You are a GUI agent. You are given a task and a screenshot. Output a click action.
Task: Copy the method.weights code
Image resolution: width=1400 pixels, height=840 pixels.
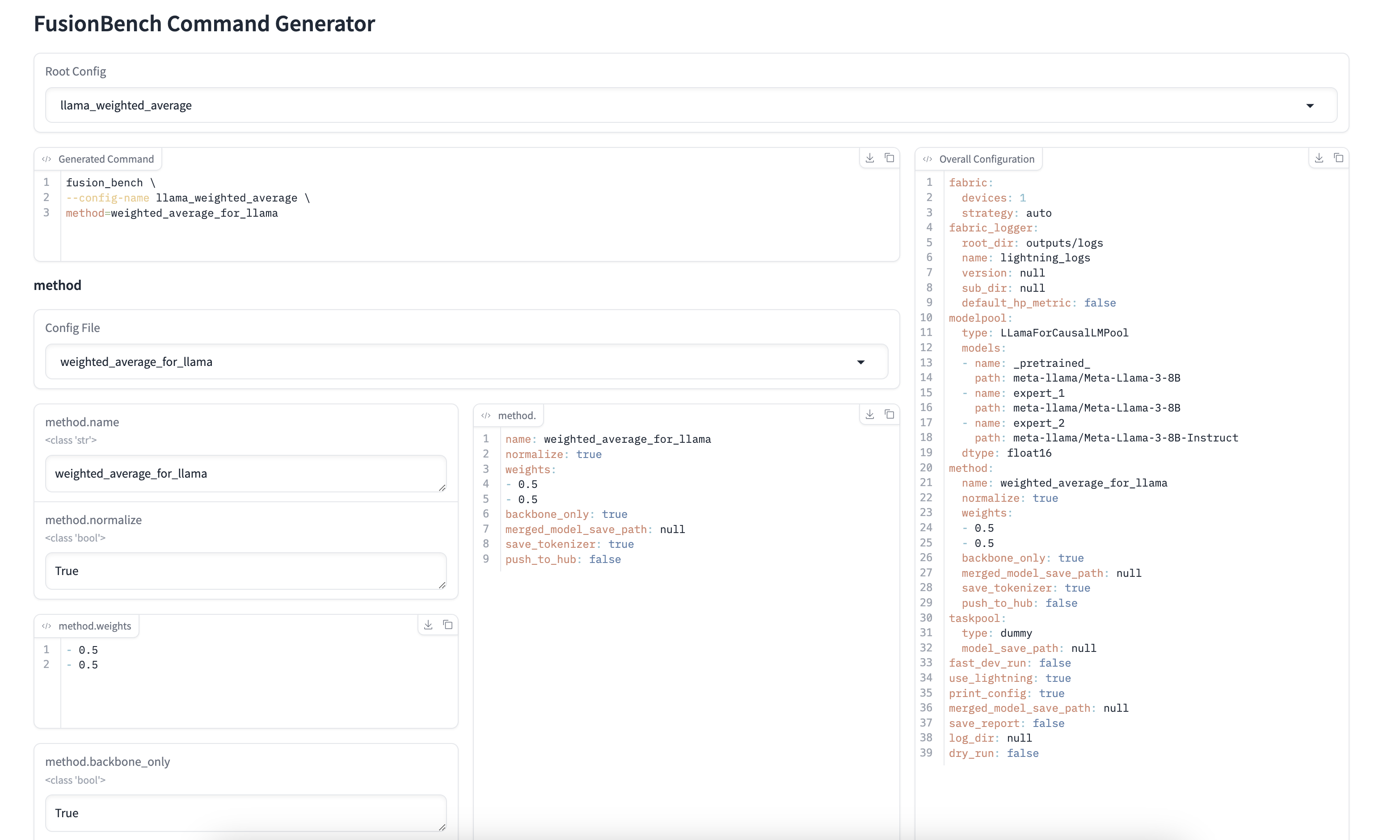tap(448, 625)
